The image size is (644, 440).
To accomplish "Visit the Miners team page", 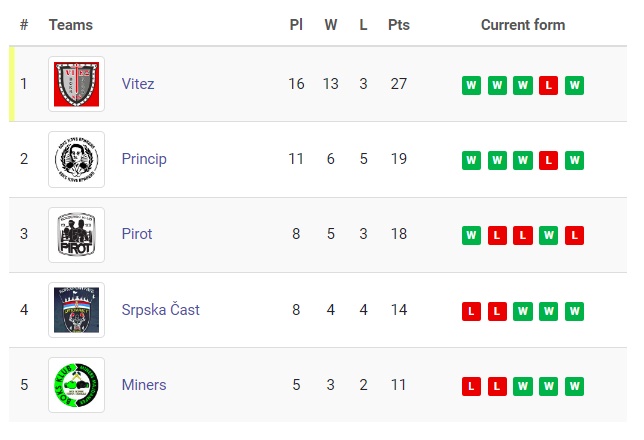I will tap(144, 385).
